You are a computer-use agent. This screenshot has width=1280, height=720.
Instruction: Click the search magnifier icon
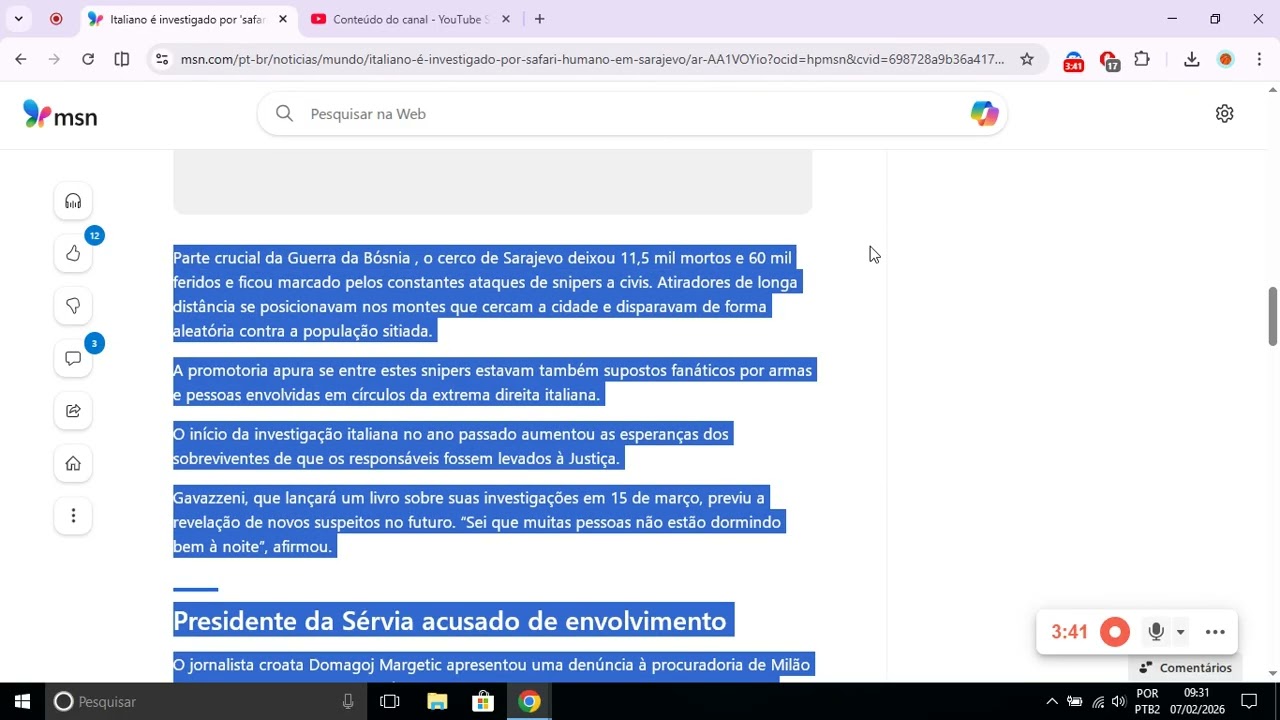point(284,114)
